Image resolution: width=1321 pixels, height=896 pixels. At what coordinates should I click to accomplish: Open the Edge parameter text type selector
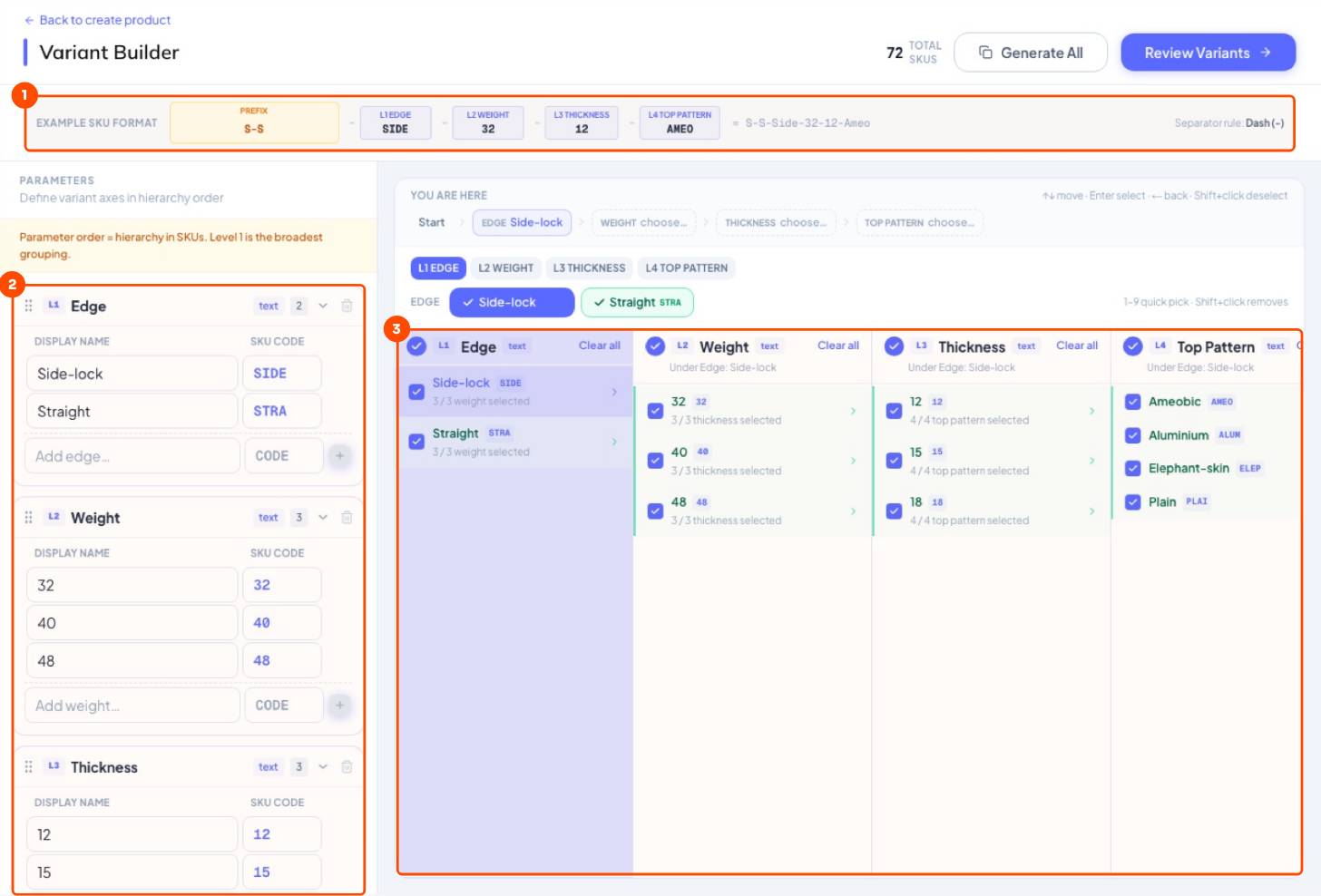click(x=269, y=306)
